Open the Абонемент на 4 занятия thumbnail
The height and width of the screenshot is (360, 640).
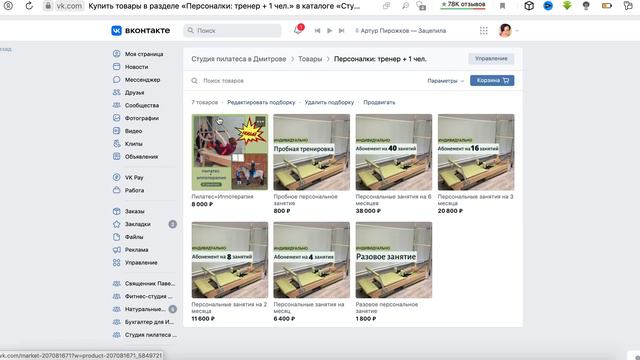pyautogui.click(x=312, y=260)
